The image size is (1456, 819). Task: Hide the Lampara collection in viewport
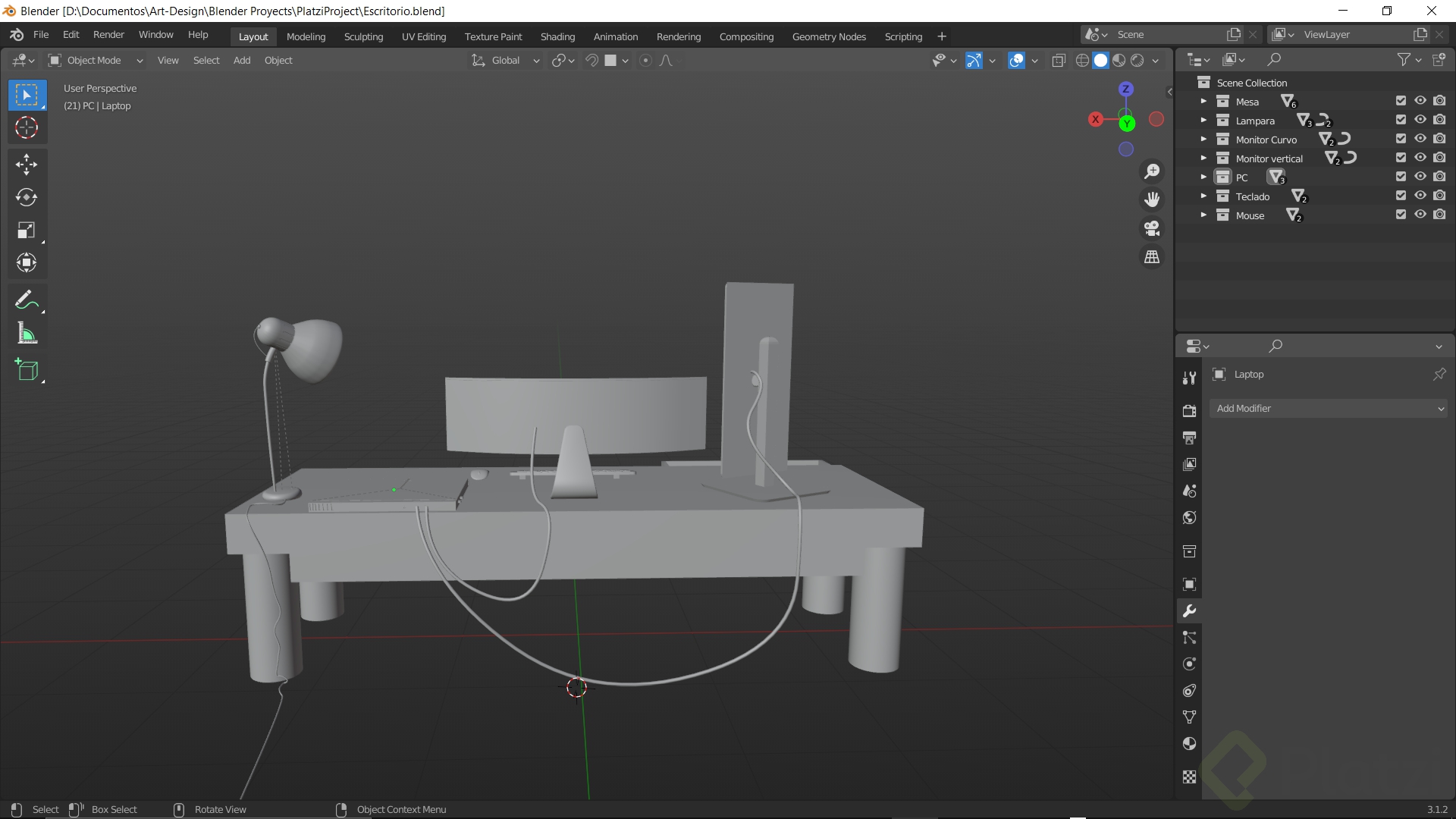[1420, 120]
